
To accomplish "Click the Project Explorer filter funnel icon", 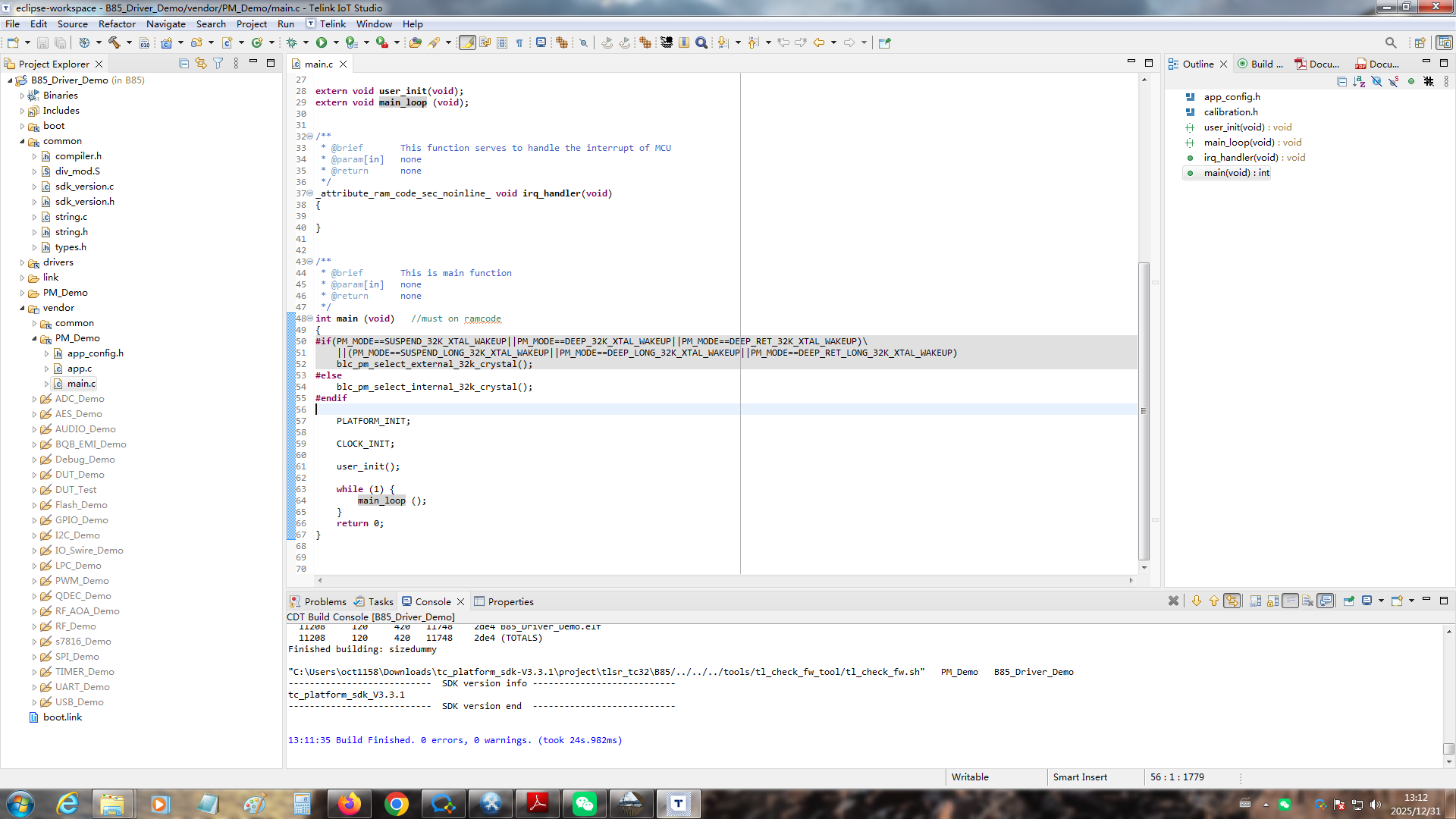I will [218, 64].
